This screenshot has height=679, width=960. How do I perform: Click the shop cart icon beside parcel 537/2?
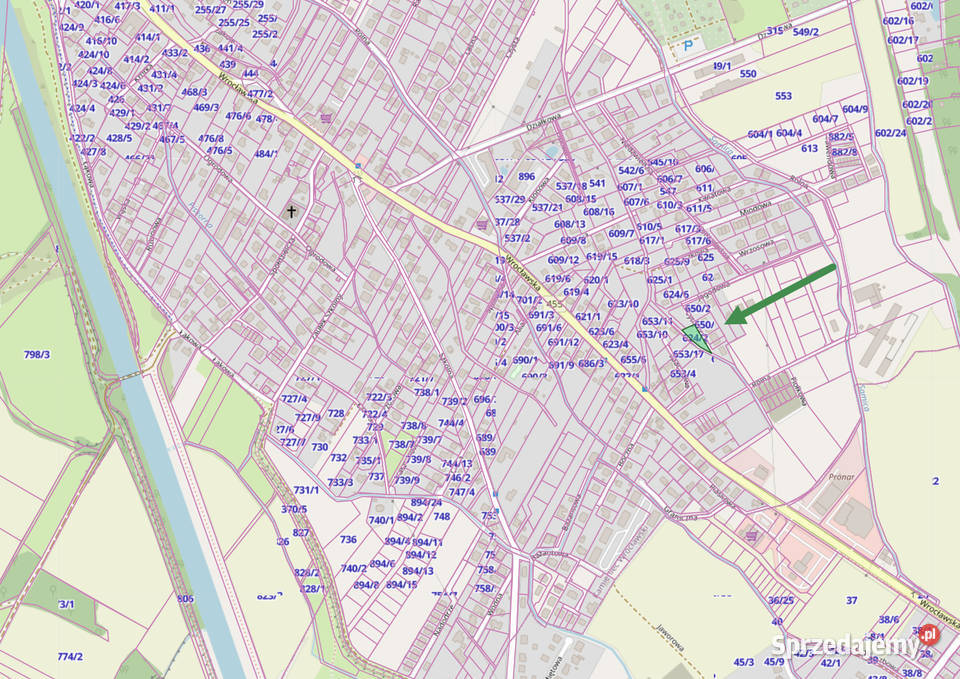[x=482, y=224]
